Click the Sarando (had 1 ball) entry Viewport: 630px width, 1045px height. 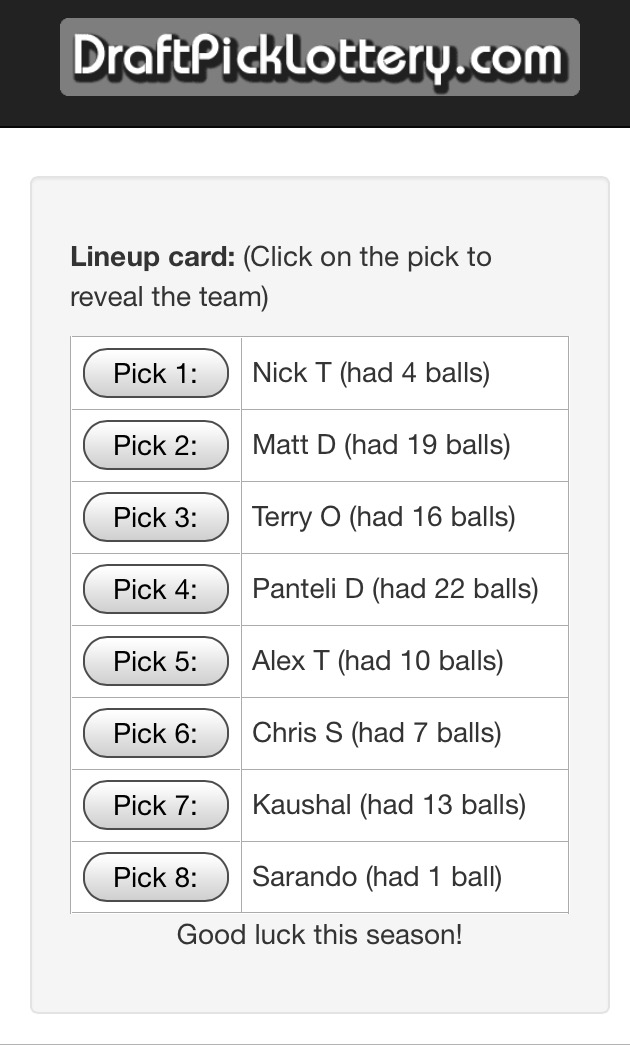(377, 877)
